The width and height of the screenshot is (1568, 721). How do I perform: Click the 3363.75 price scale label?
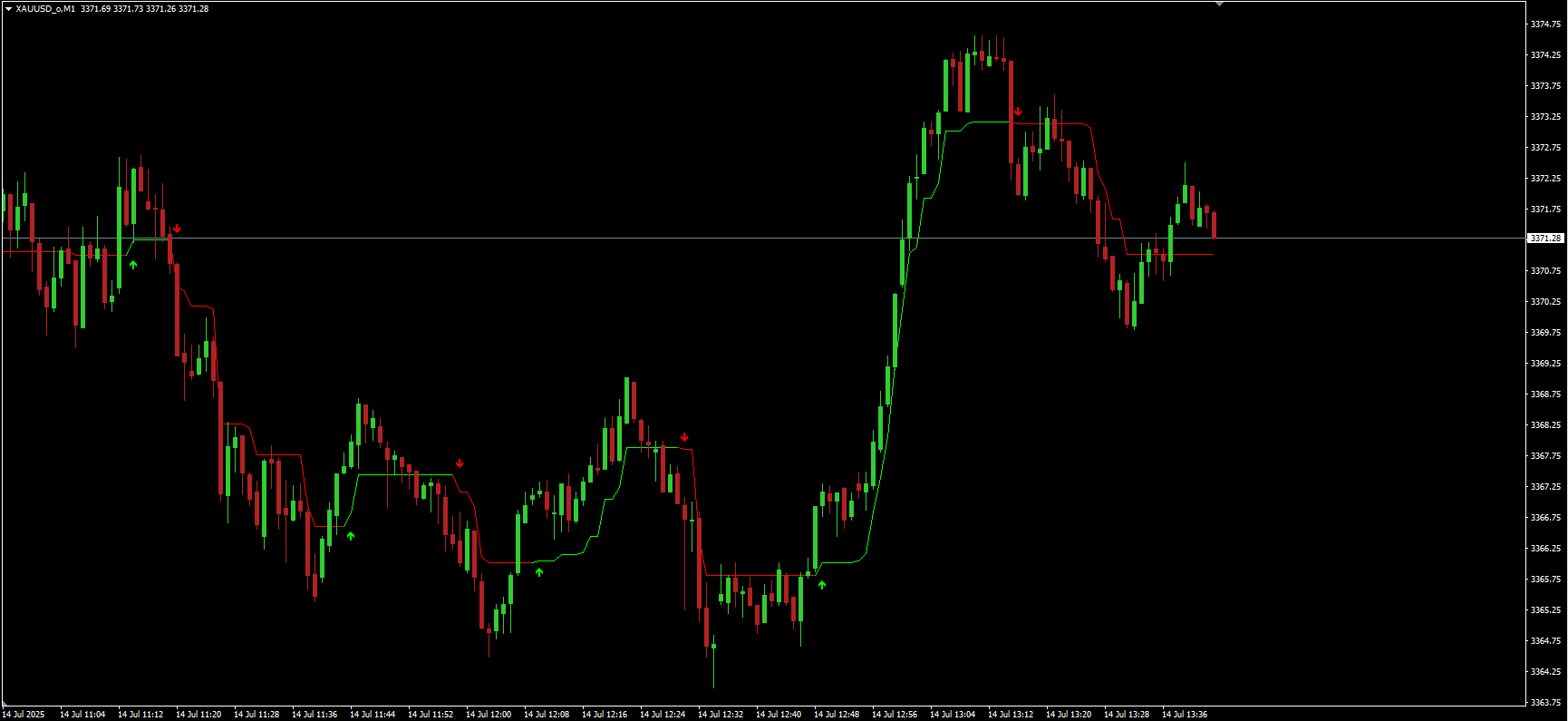(1545, 702)
